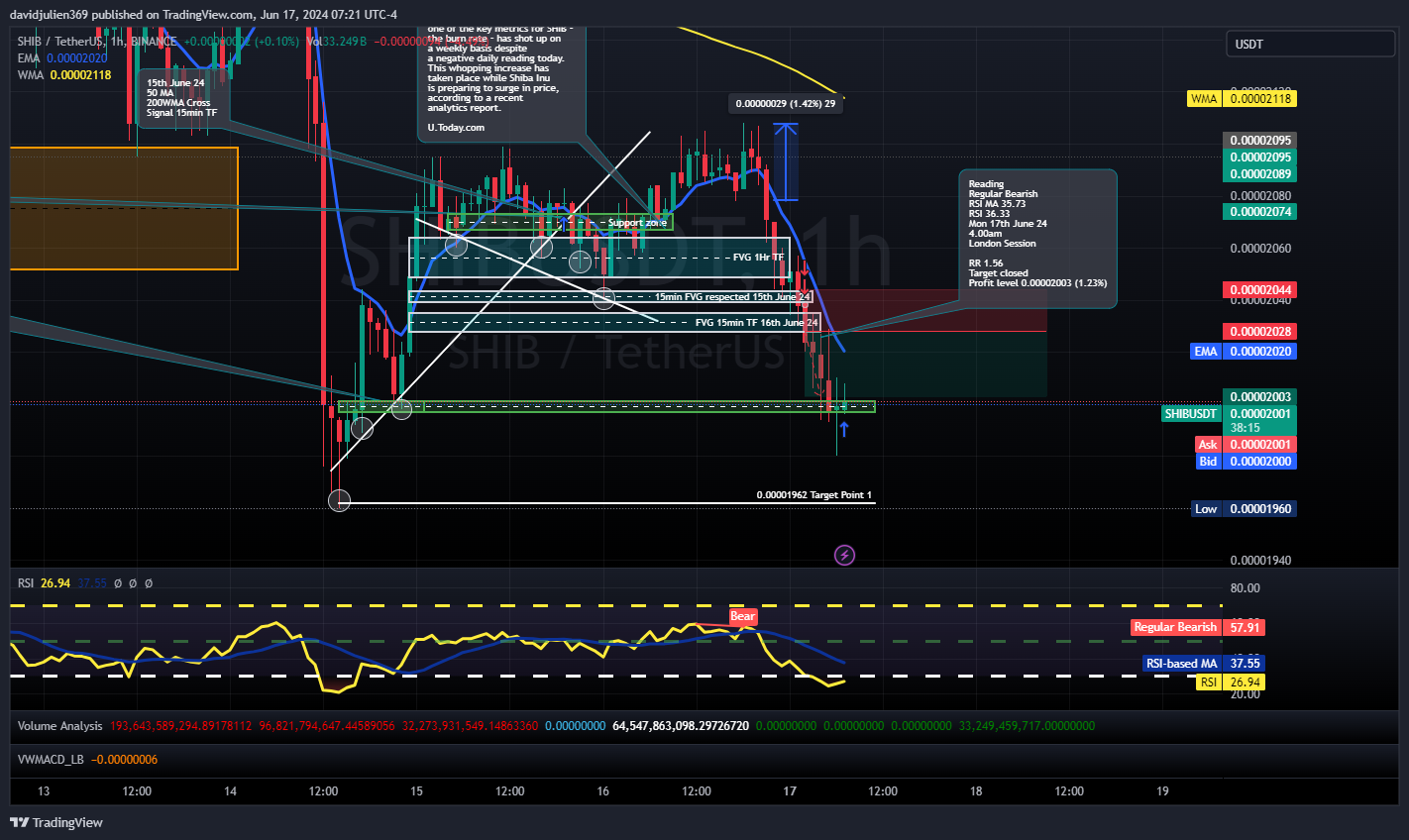Click the purple lightning bolt icon
Image resolution: width=1409 pixels, height=840 pixels.
coord(844,555)
